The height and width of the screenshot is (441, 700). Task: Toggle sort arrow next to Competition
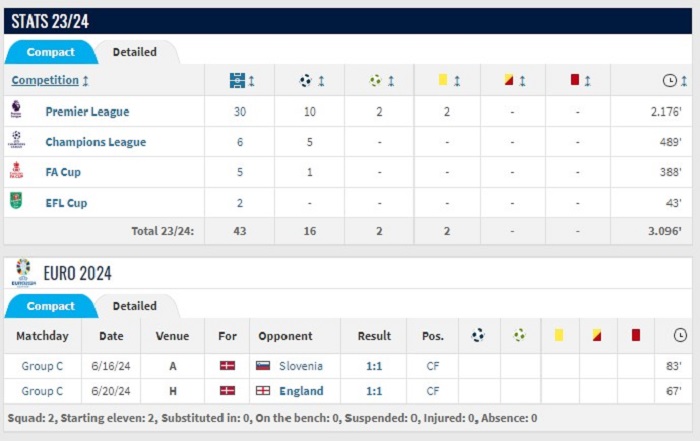coord(86,81)
